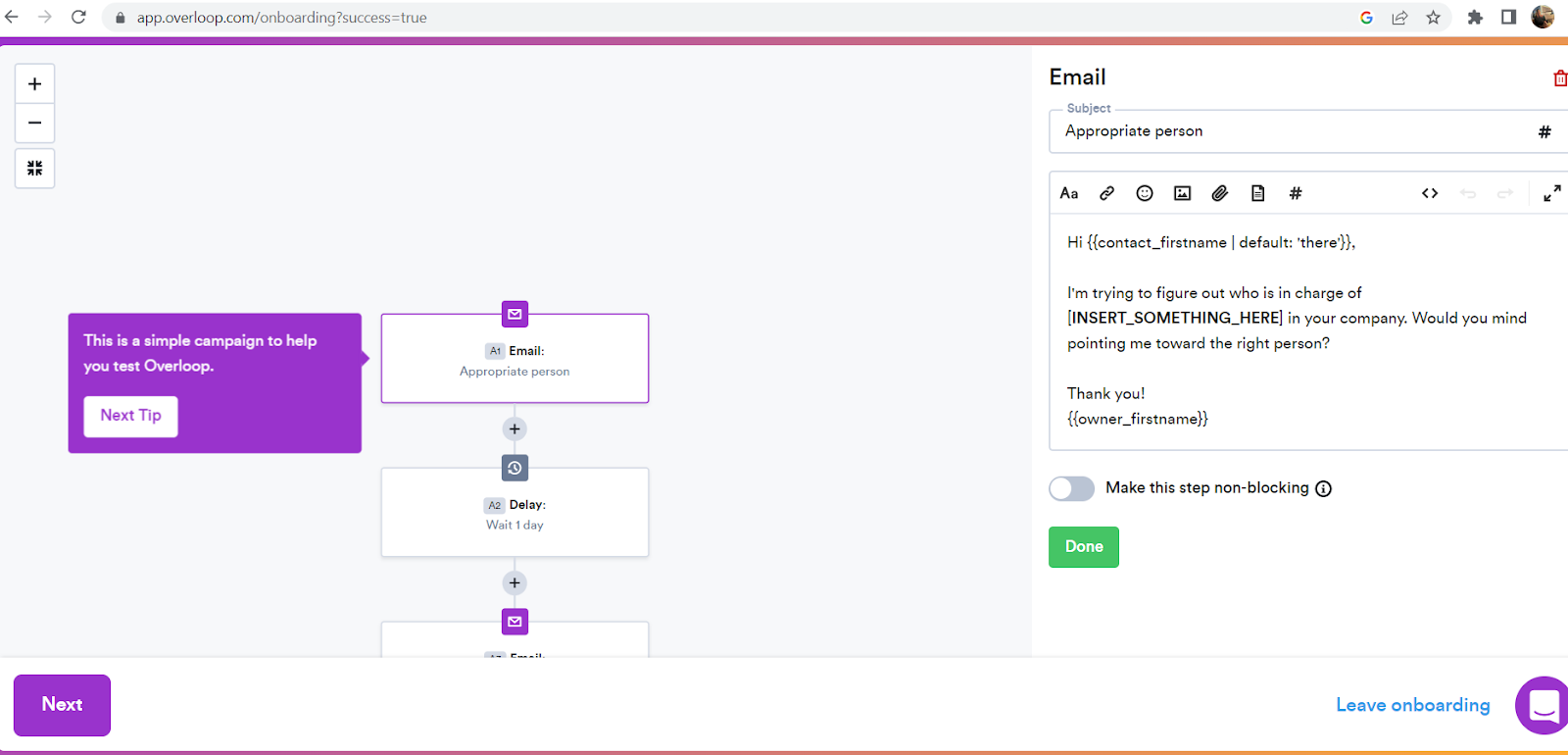Click the insert link icon in editor toolbar
This screenshot has height=755, width=1568.
[x=1106, y=193]
